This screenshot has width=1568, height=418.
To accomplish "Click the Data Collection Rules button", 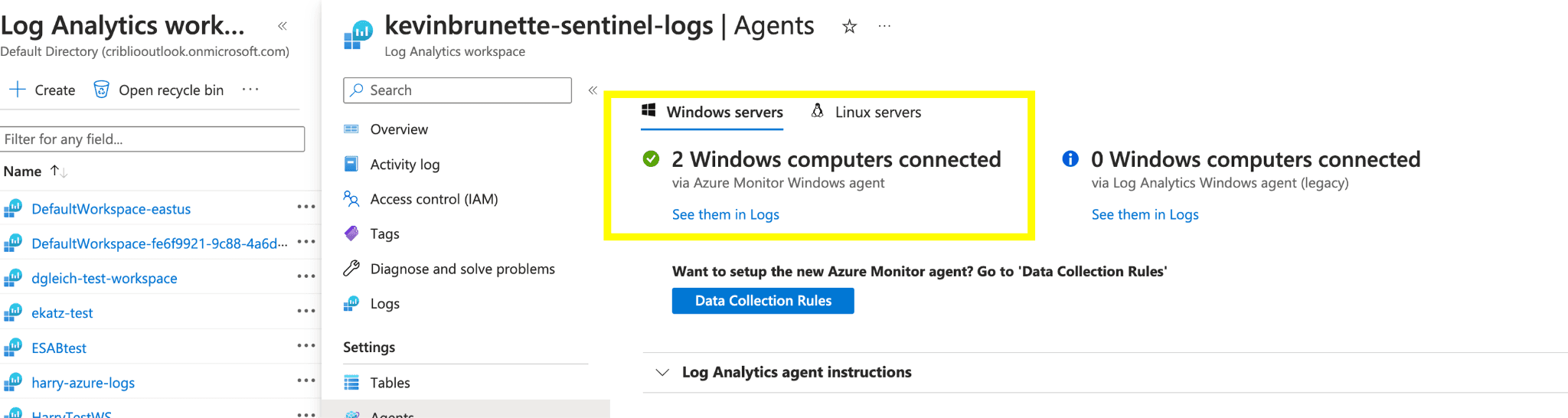I will click(763, 301).
